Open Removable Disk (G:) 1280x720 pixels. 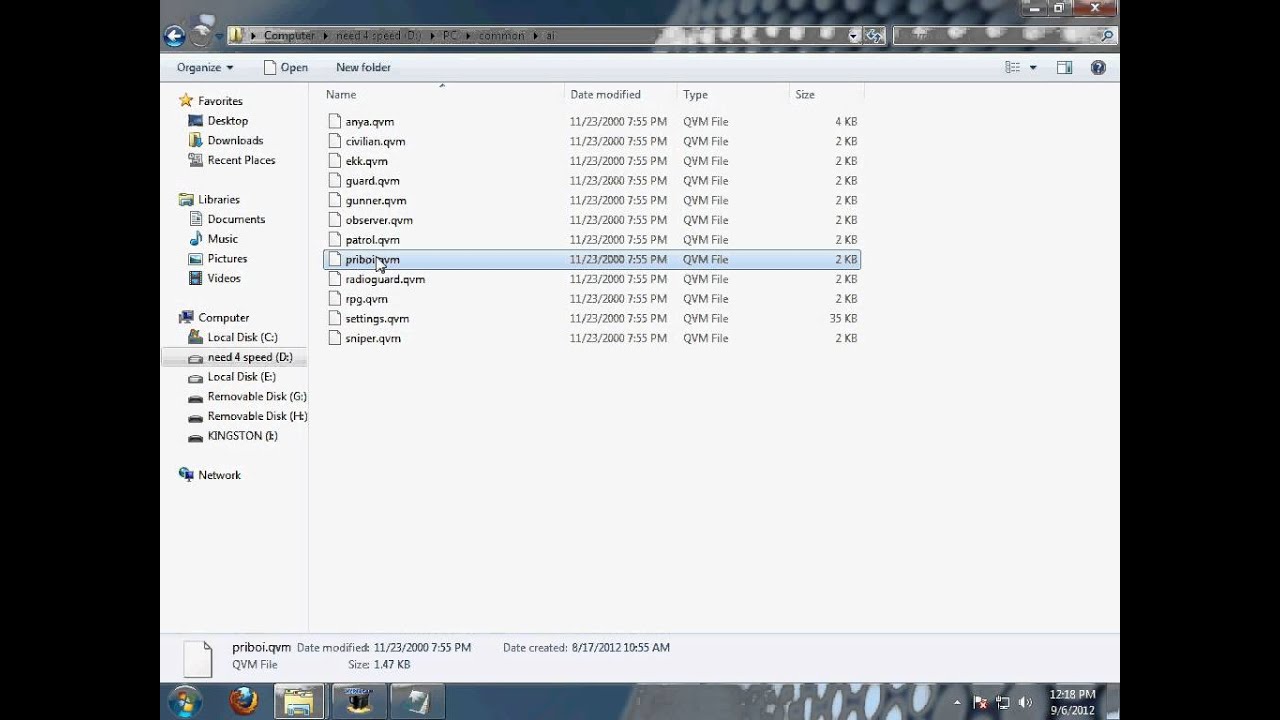pyautogui.click(x=257, y=396)
